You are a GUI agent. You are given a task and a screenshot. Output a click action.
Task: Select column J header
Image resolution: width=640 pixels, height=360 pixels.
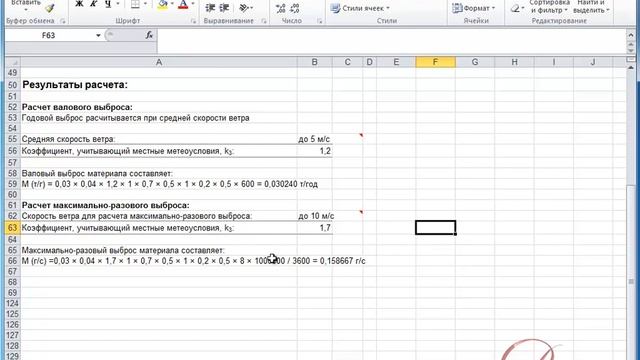pyautogui.click(x=593, y=62)
